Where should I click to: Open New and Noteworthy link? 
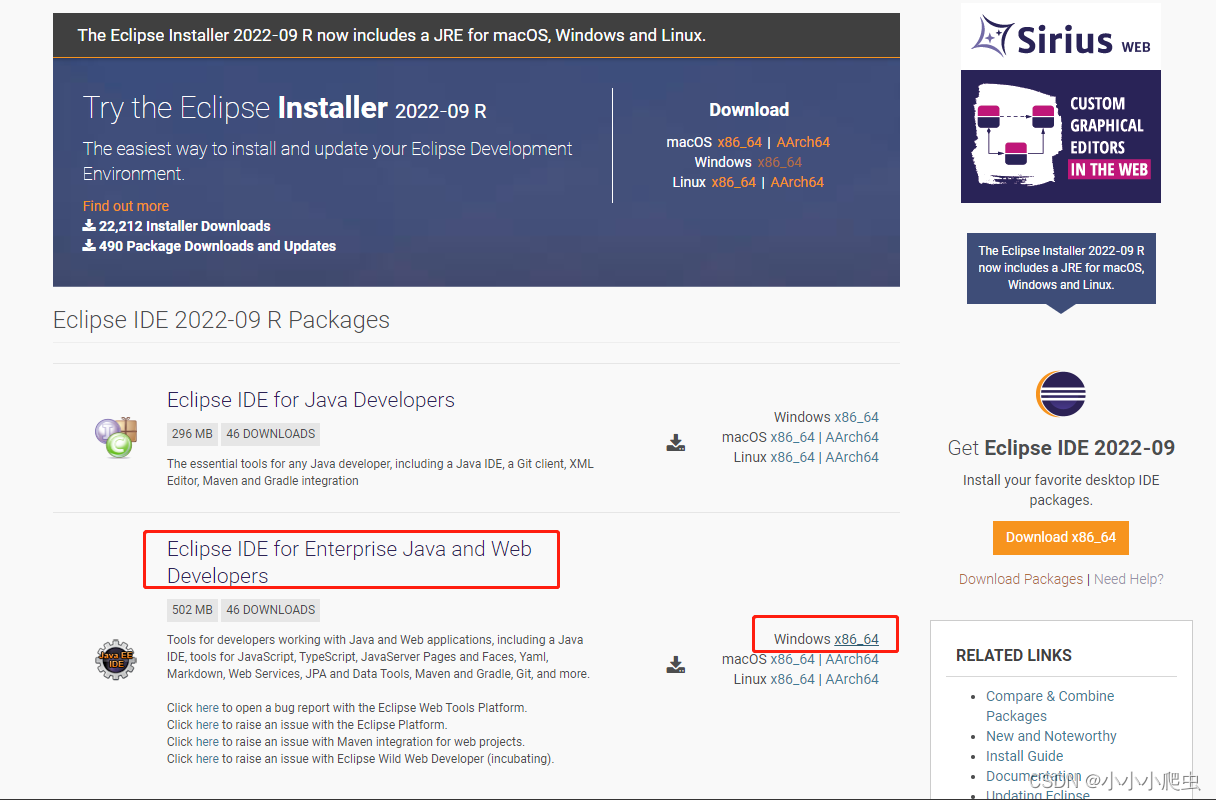tap(1051, 736)
